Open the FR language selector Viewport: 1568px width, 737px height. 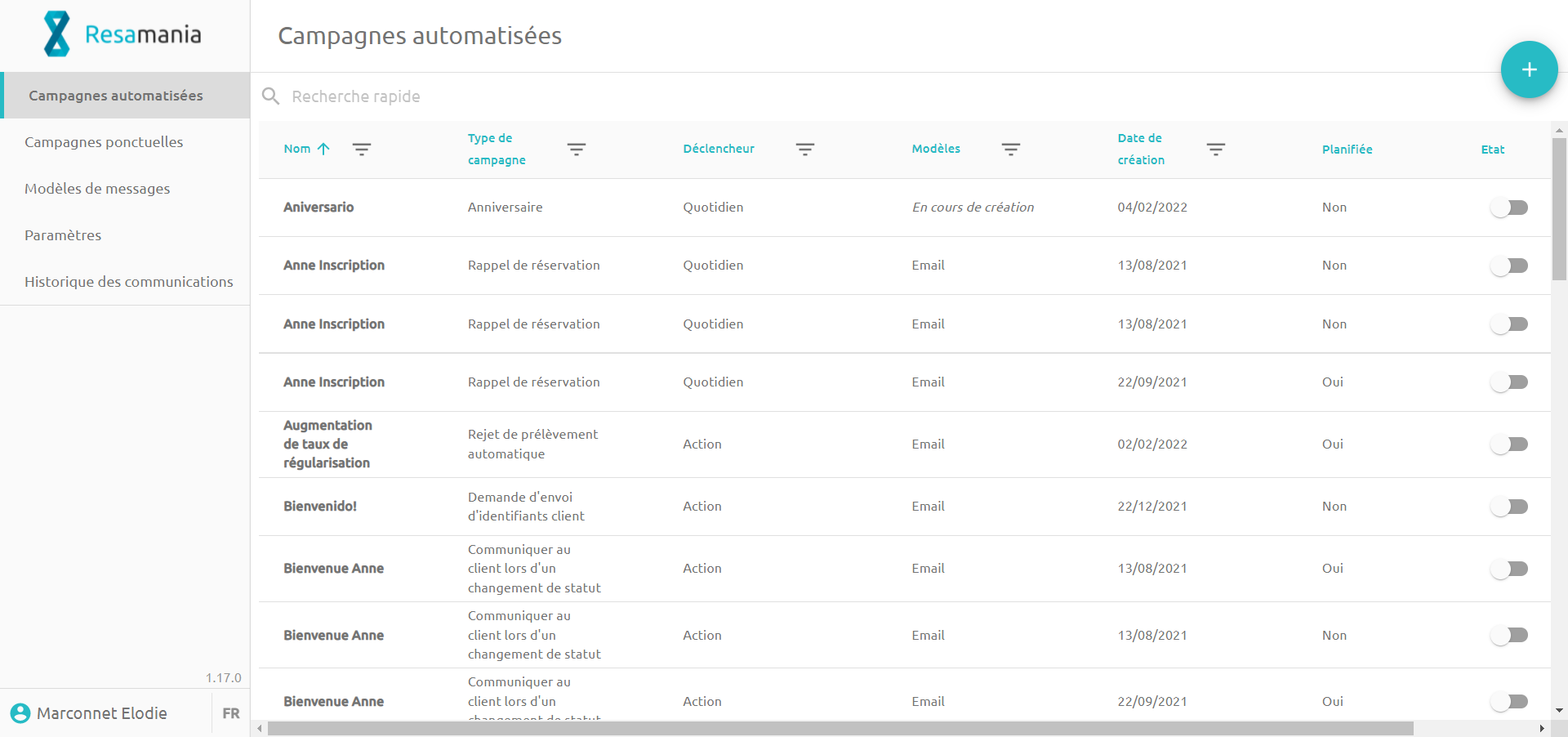click(231, 713)
